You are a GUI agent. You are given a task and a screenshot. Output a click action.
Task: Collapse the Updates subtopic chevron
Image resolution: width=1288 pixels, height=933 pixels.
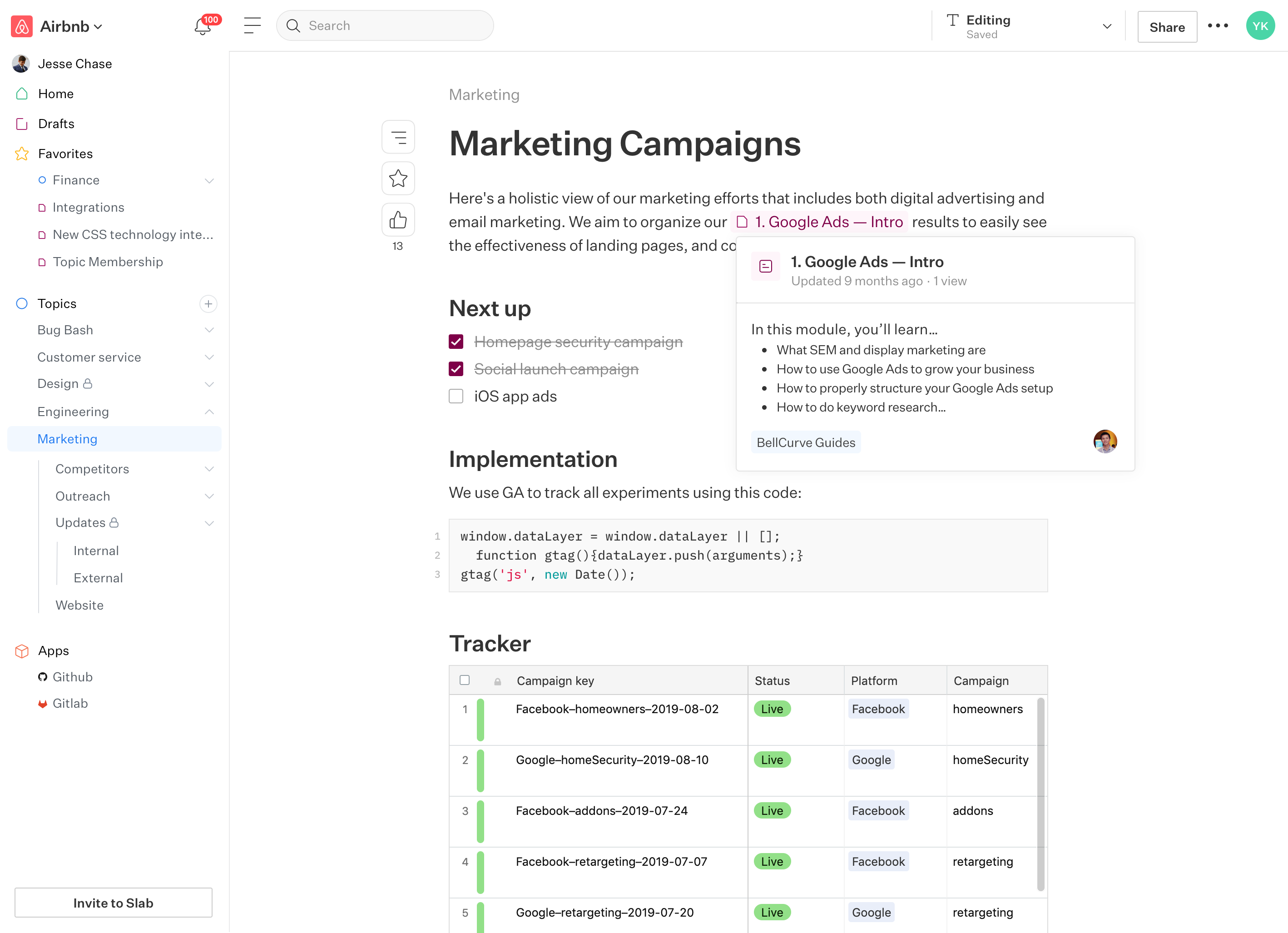coord(209,524)
